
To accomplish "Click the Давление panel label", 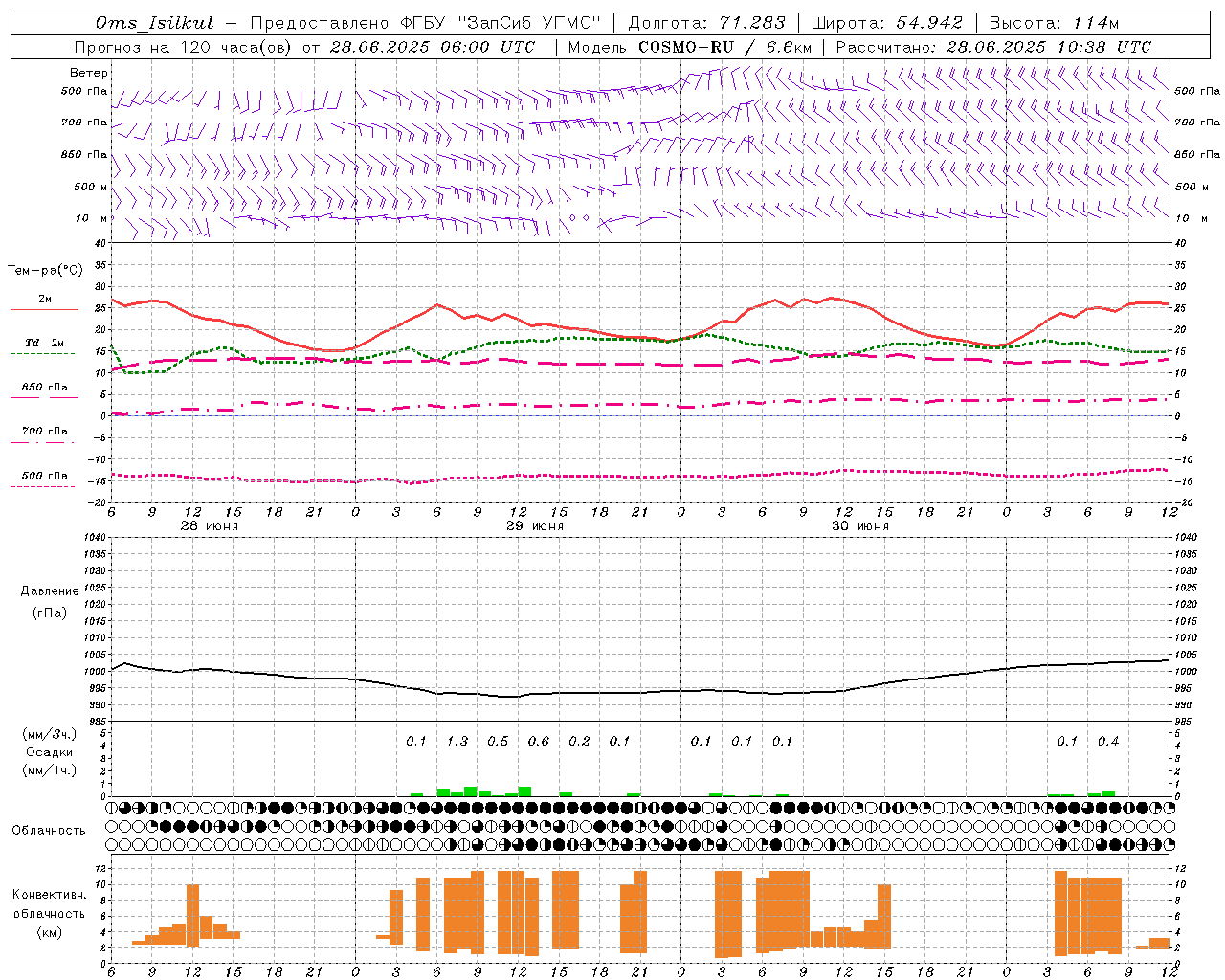I will click(50, 591).
